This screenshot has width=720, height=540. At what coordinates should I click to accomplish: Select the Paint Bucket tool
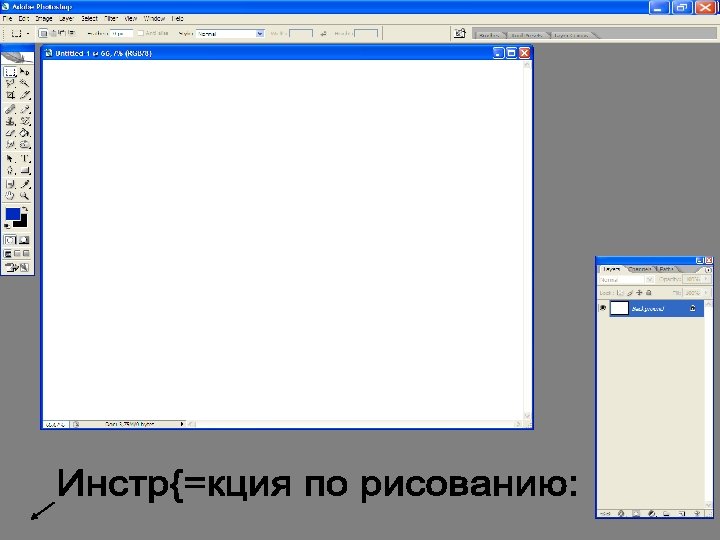(25, 133)
